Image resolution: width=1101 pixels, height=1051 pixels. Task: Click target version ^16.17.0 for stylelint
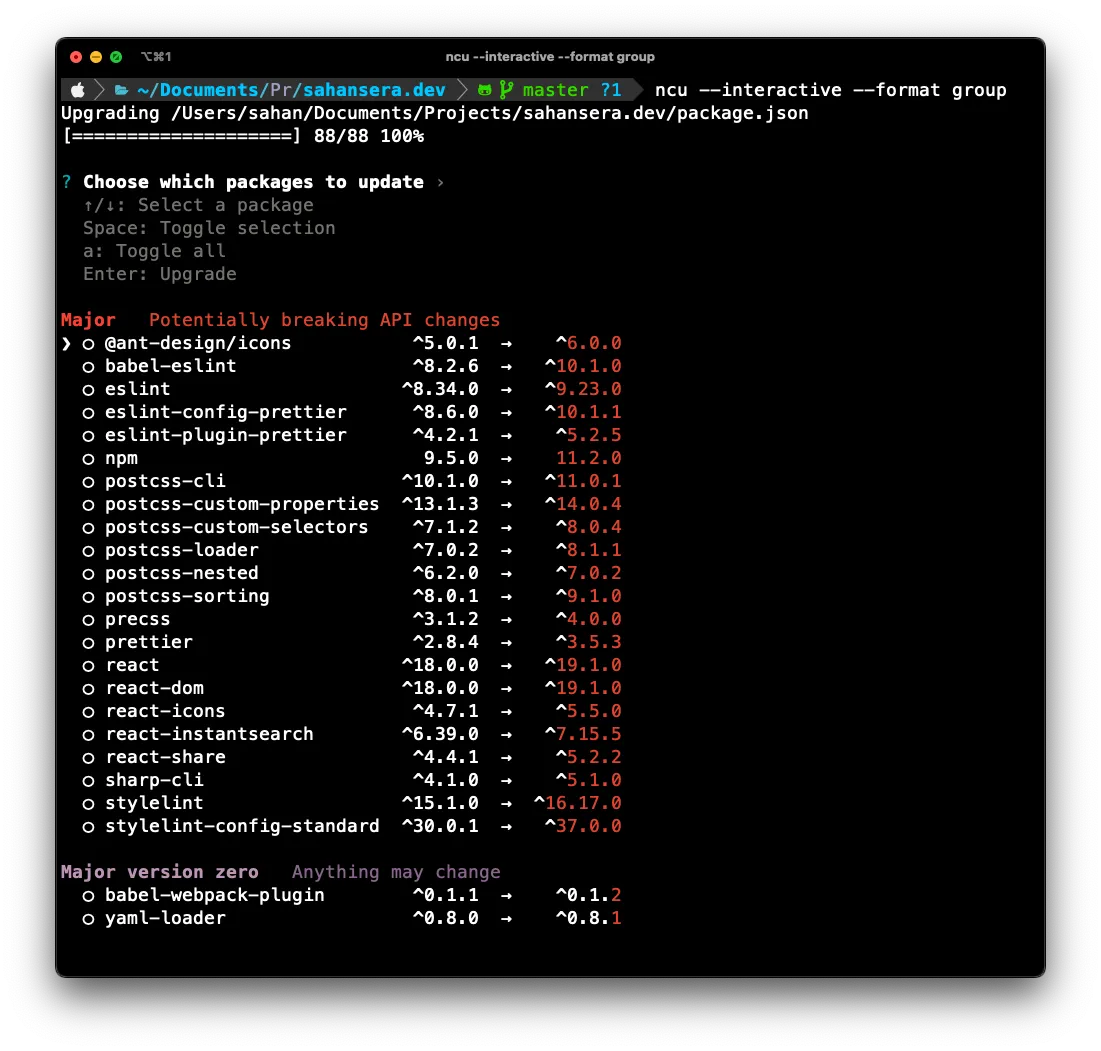[578, 803]
